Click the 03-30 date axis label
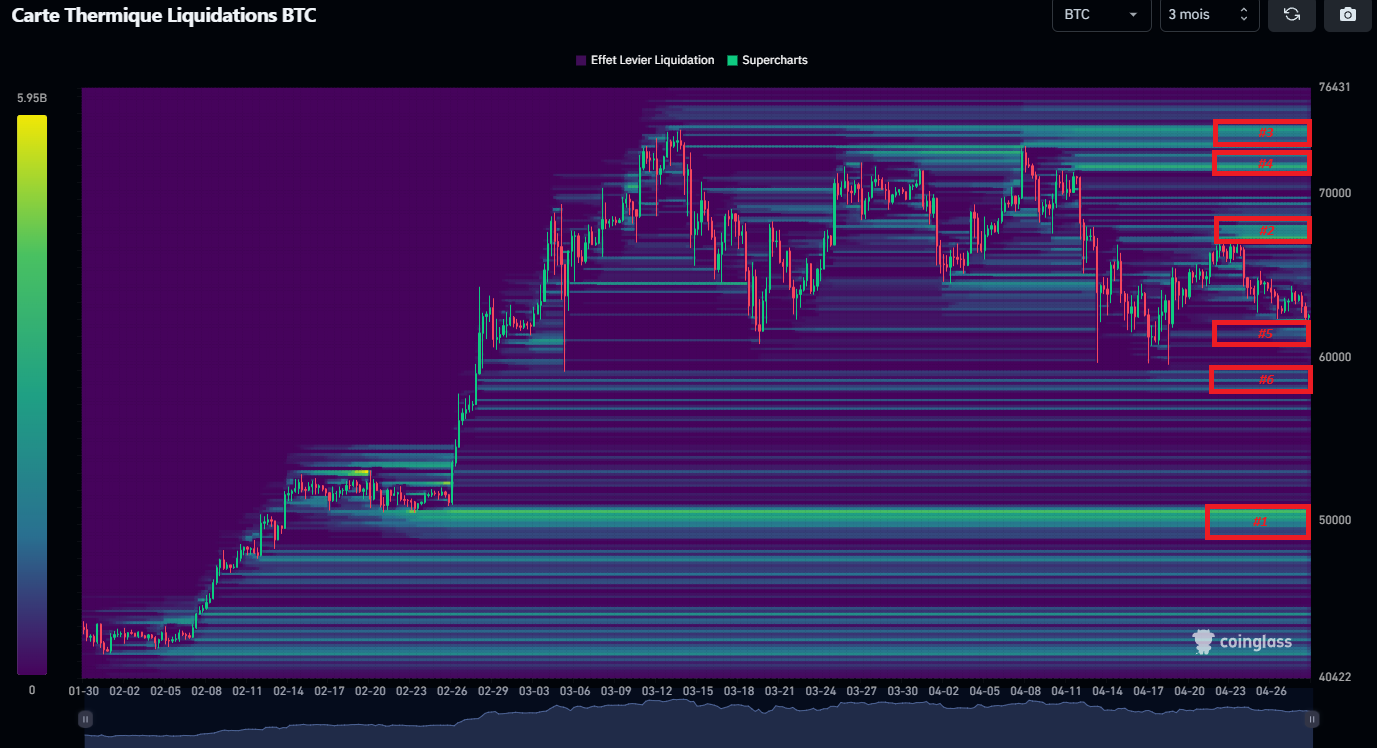This screenshot has width=1377, height=748. point(903,691)
